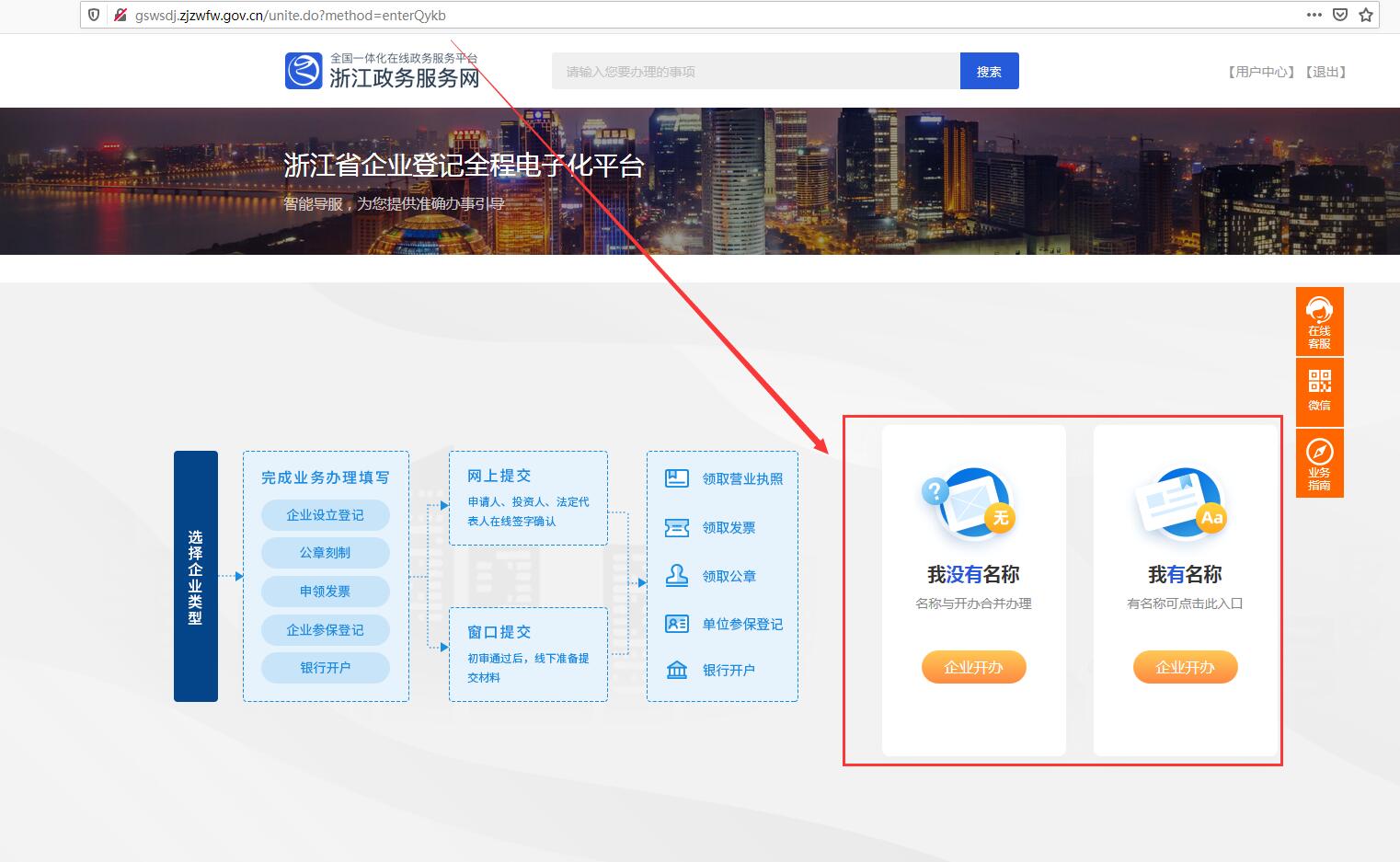Open the browser overflow menu (three dots)

(1314, 15)
